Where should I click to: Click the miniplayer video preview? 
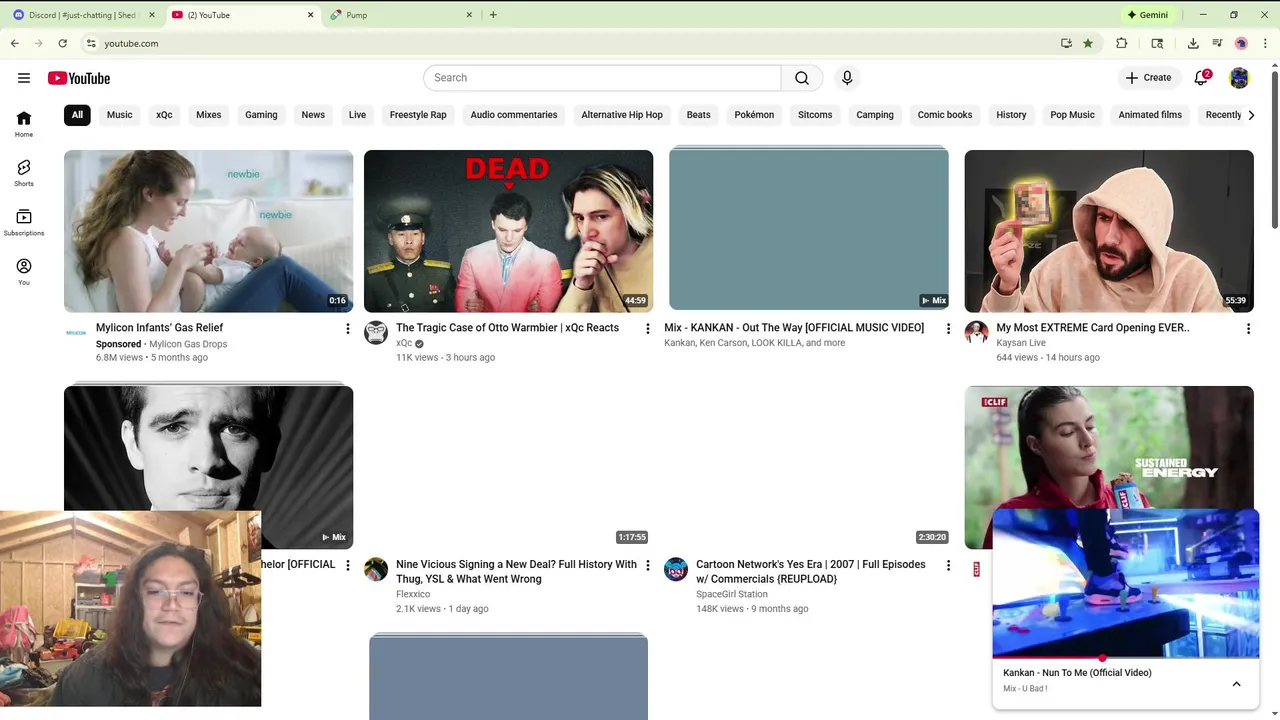pos(1126,582)
